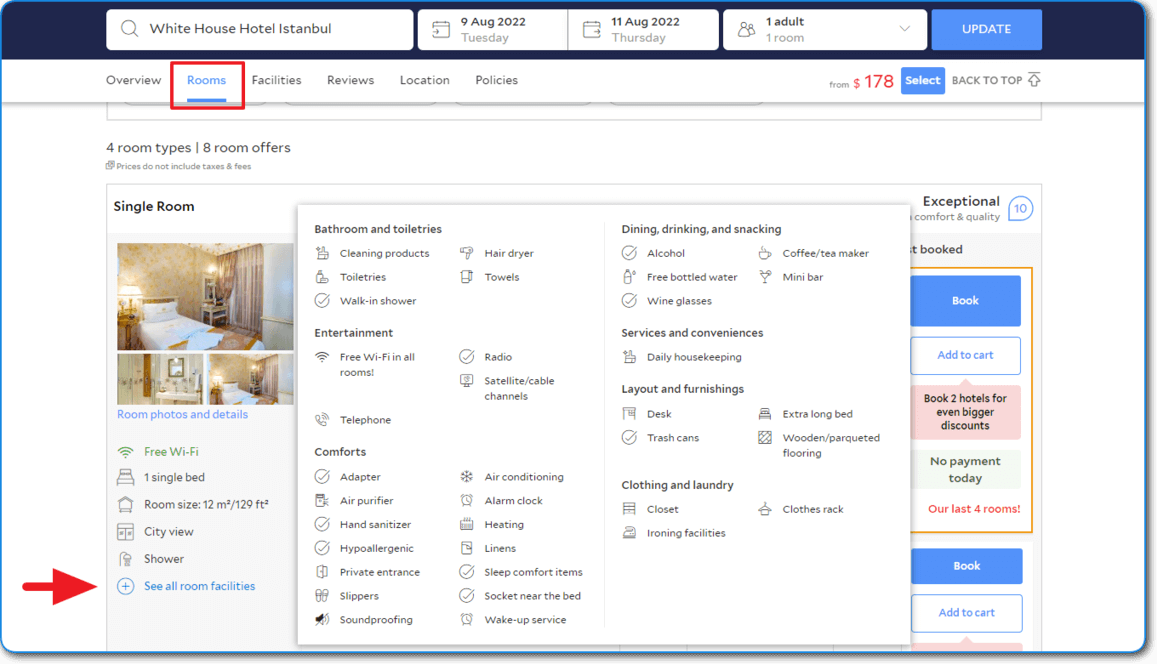1157x664 pixels.
Task: Open the bathroom thumbnail photo
Action: click(160, 379)
